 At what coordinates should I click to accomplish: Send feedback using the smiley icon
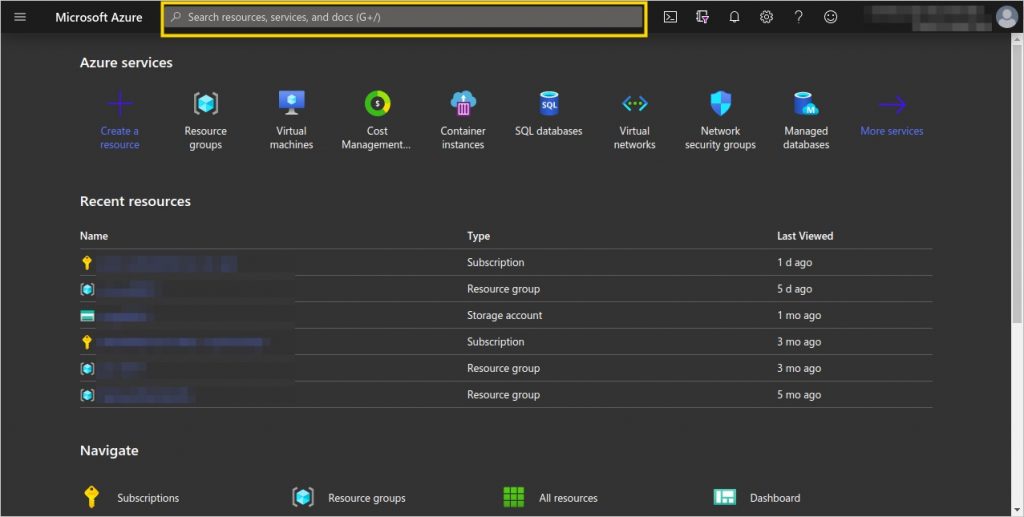pos(830,18)
